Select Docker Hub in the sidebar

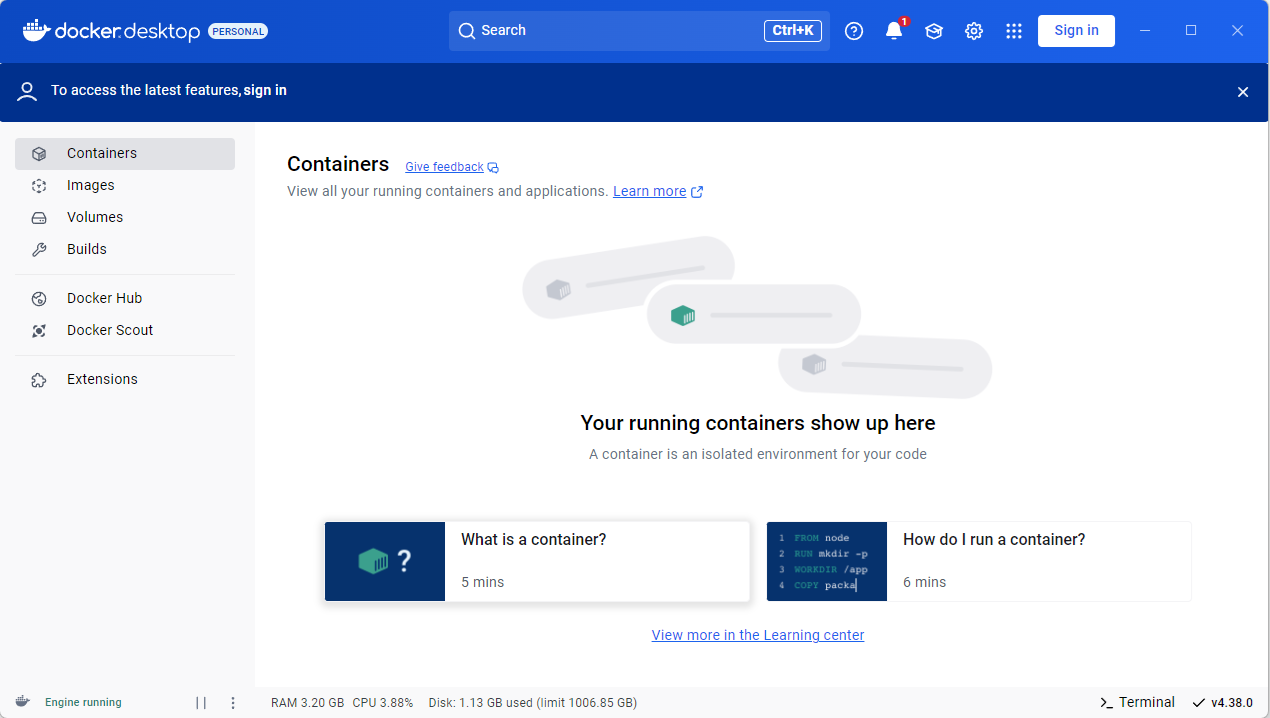(x=104, y=298)
